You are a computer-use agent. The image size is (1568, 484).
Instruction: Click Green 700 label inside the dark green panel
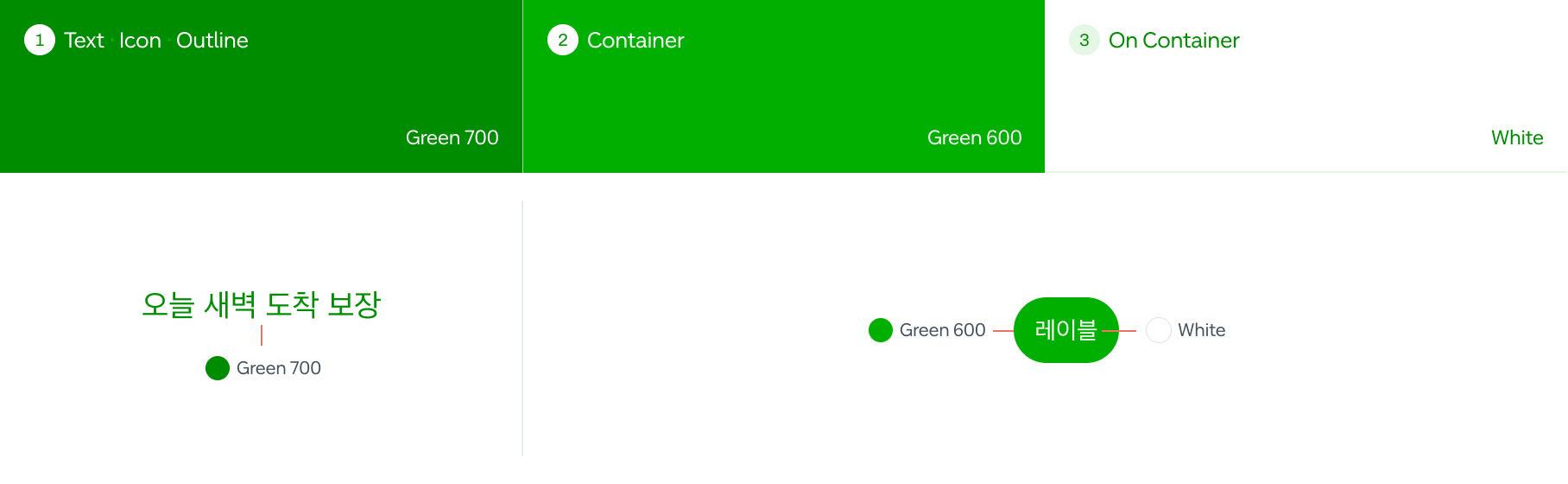452,137
